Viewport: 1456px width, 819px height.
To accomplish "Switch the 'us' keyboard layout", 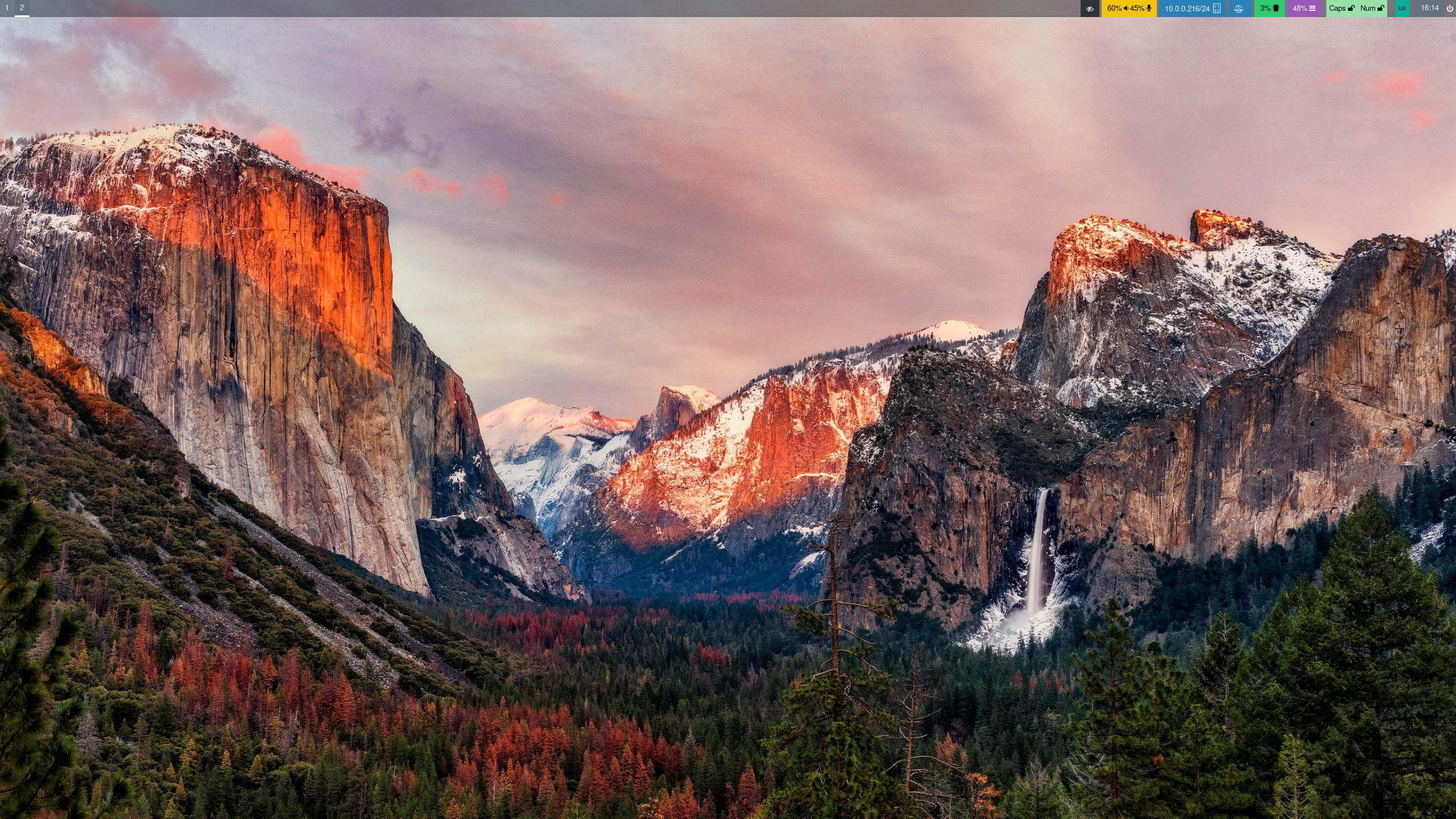I will coord(1402,9).
